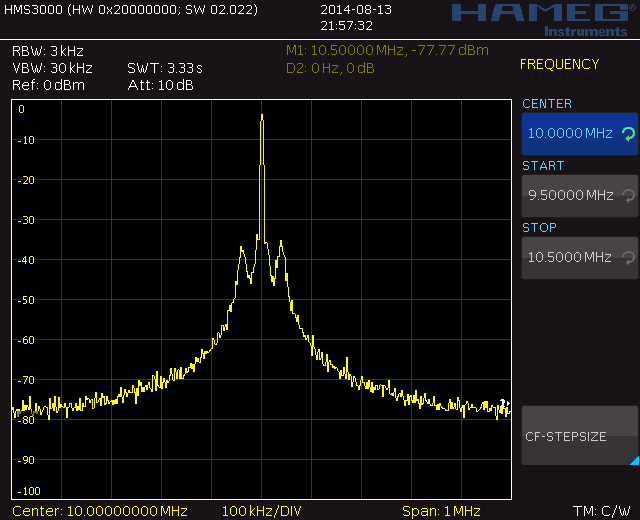The height and width of the screenshot is (520, 640).
Task: Click the CENTER label above the field
Action: pos(547,104)
